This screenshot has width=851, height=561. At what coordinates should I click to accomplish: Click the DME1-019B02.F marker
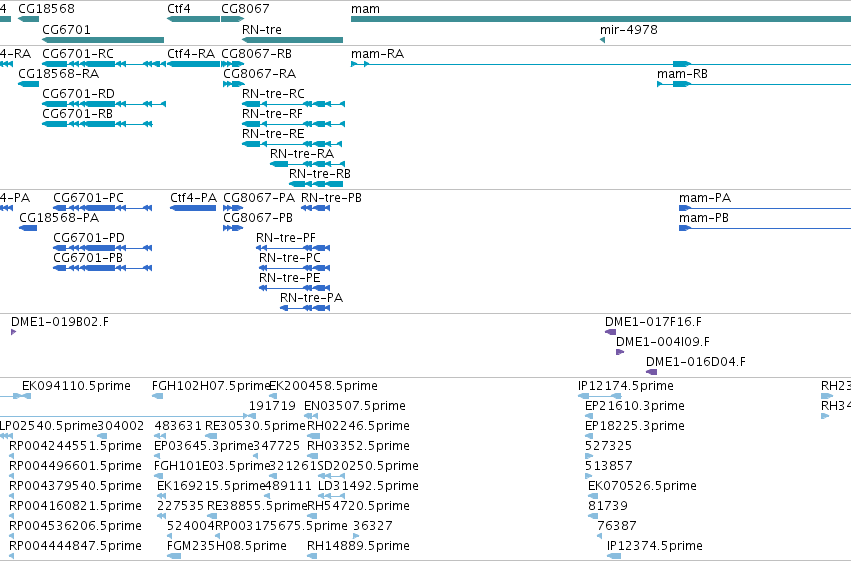14,332
